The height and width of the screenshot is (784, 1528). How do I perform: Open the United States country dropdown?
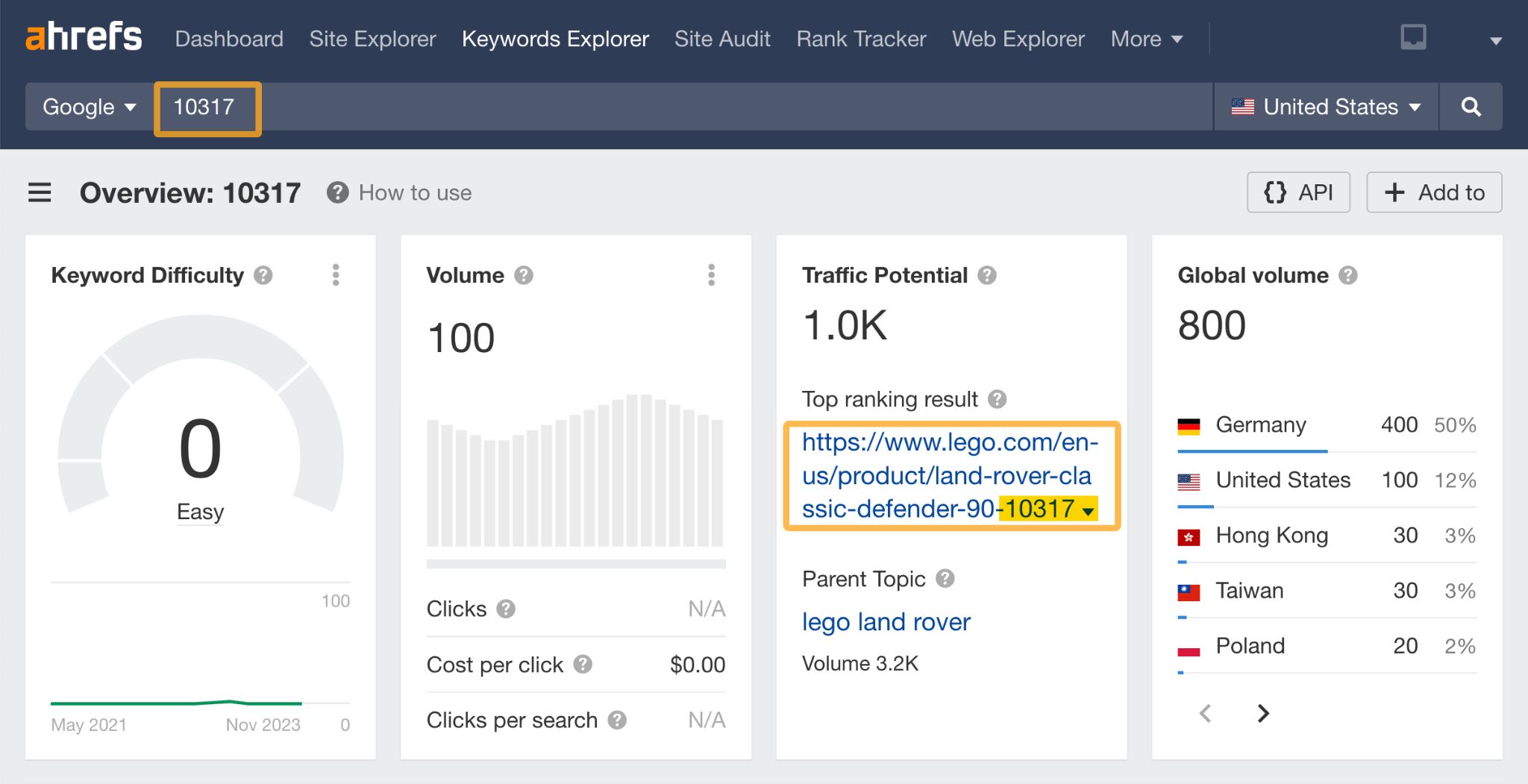pos(1326,107)
